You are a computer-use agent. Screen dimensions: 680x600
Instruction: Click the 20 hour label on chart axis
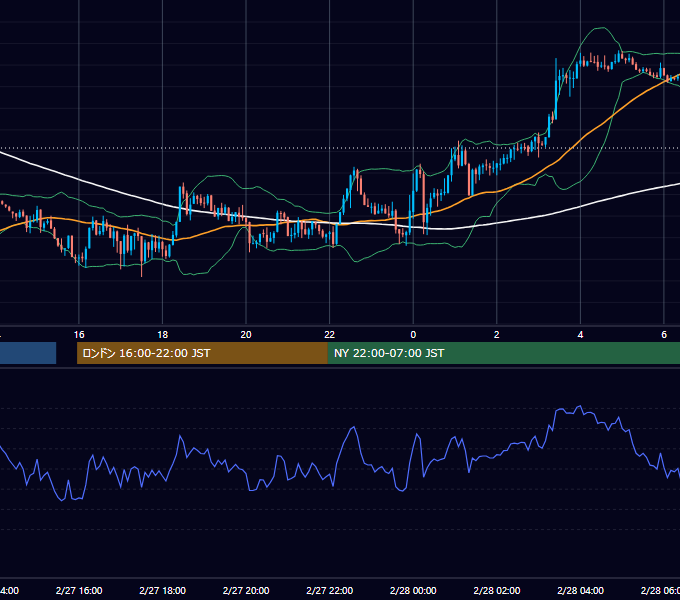click(x=246, y=335)
